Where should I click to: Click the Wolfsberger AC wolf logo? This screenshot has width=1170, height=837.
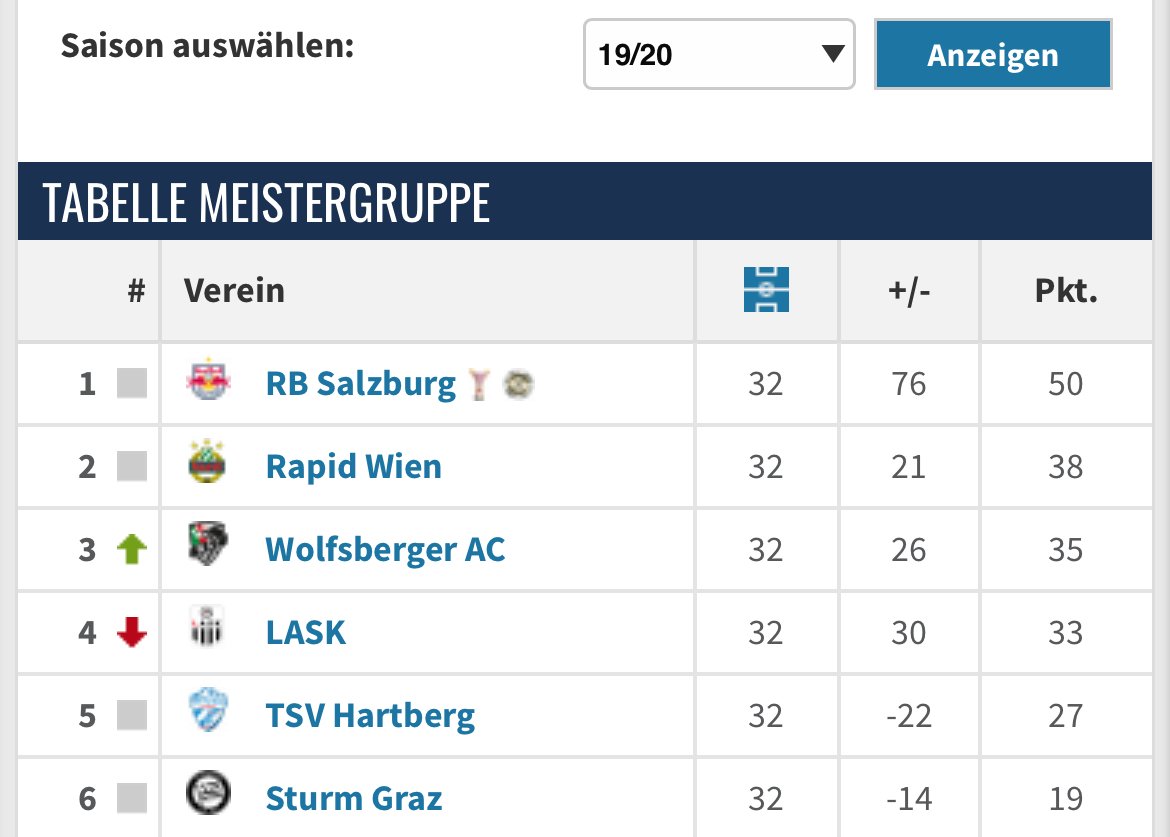tap(207, 543)
